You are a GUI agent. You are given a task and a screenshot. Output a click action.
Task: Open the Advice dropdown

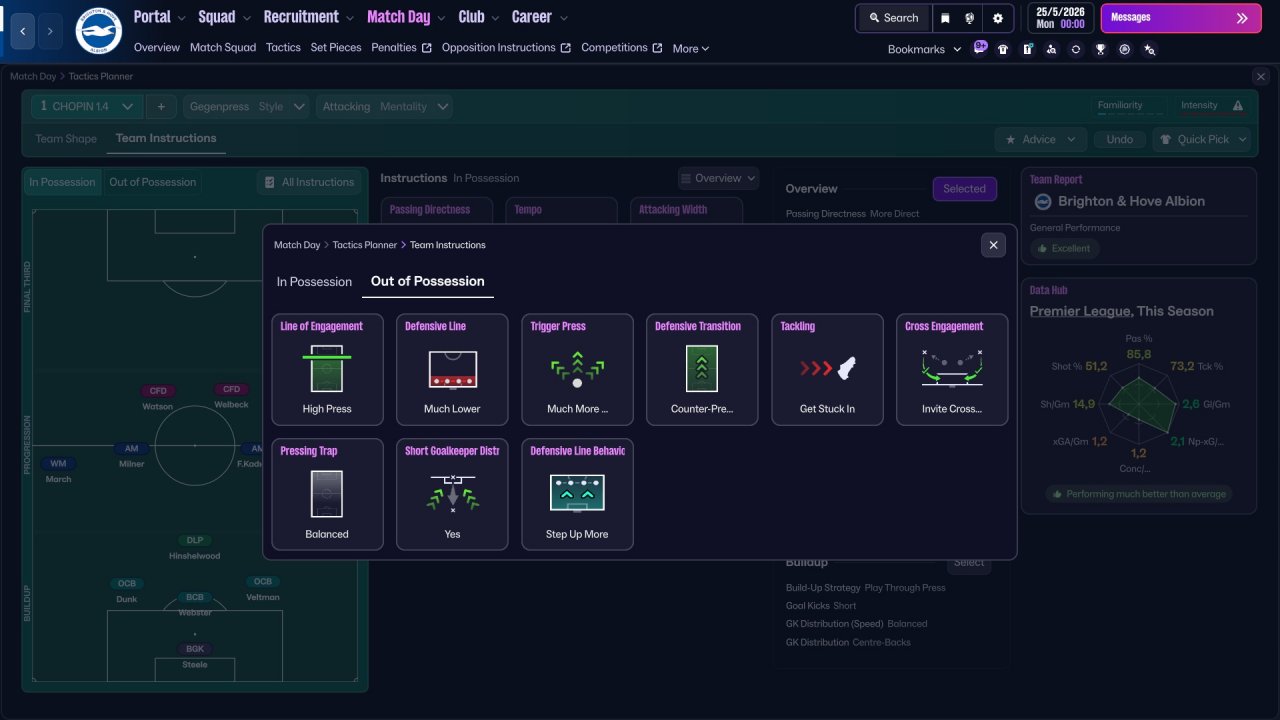pos(1040,139)
